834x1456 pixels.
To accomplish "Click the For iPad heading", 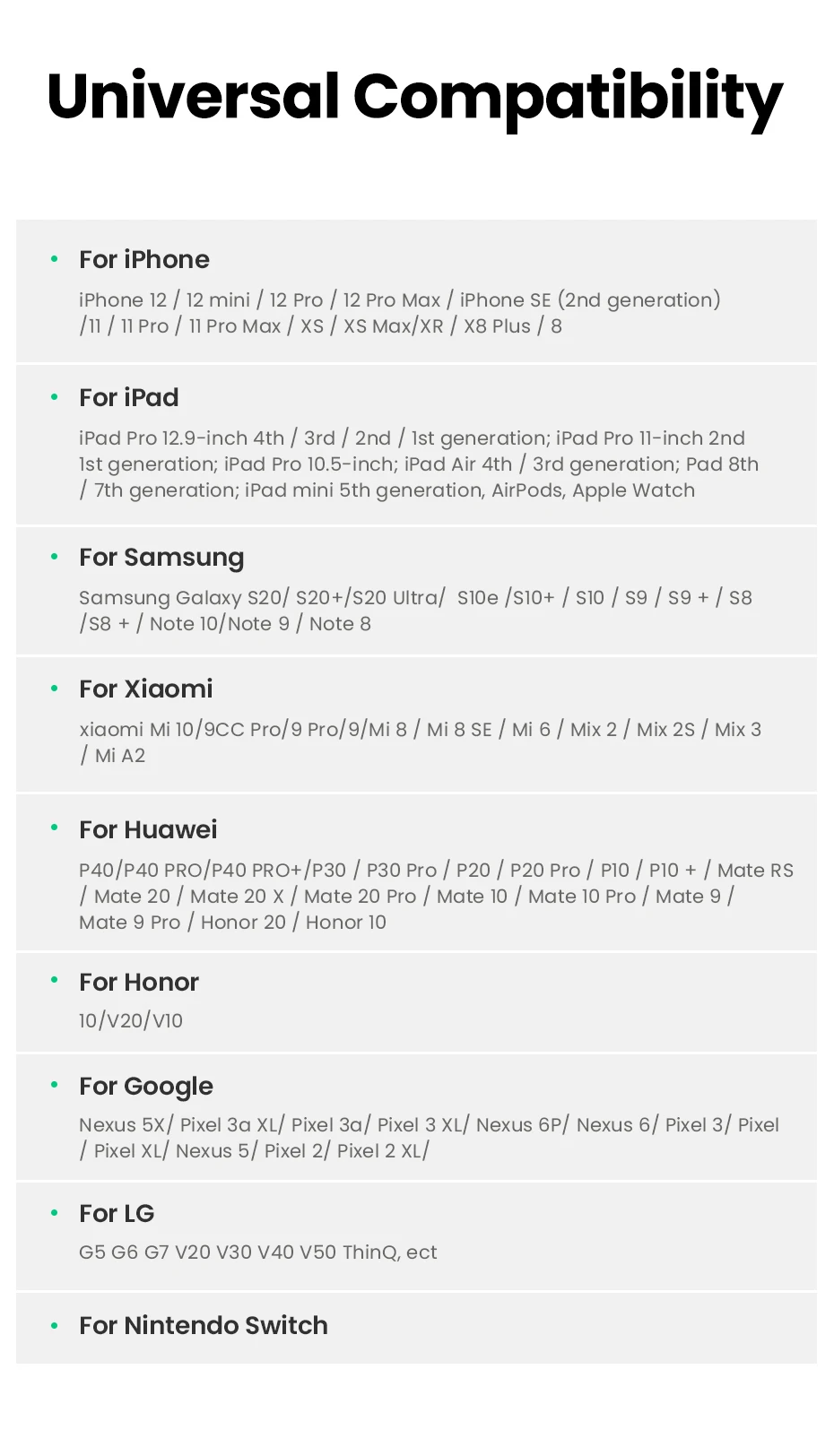I will tap(129, 397).
